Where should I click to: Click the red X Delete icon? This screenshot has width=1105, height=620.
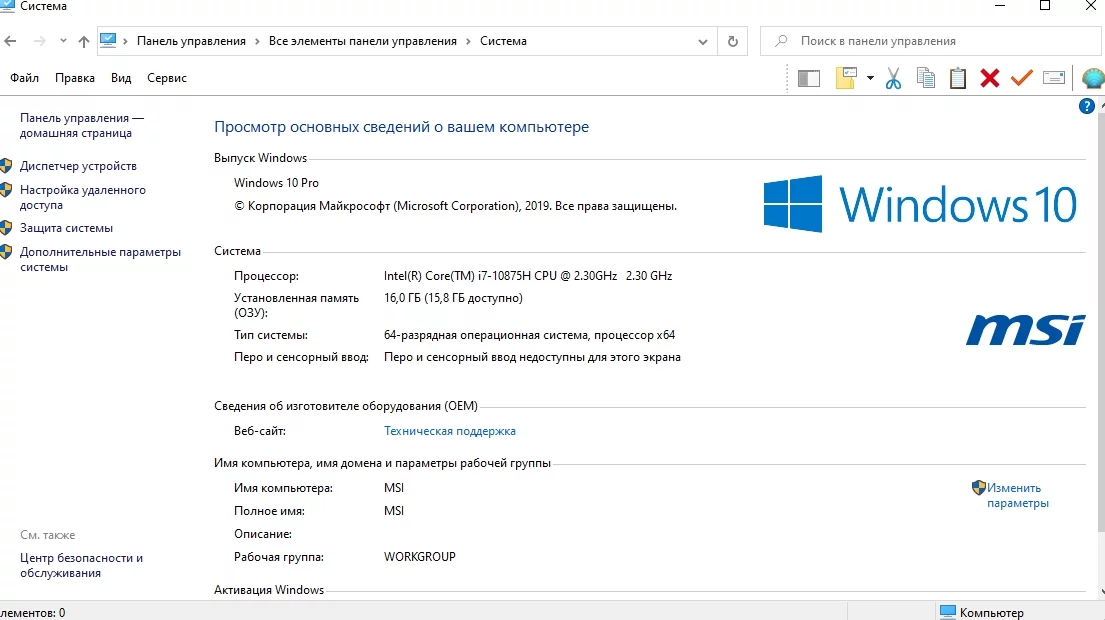[x=990, y=78]
